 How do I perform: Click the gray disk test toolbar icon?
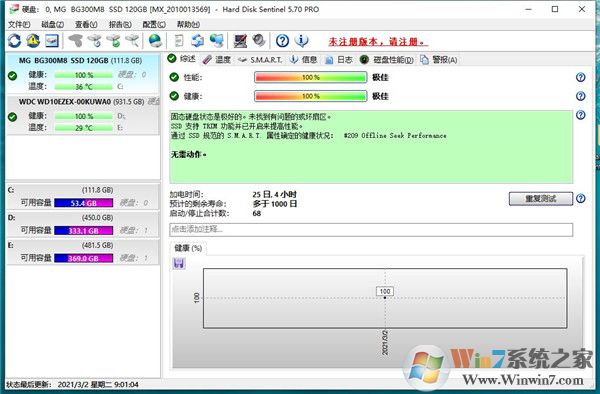pos(75,41)
